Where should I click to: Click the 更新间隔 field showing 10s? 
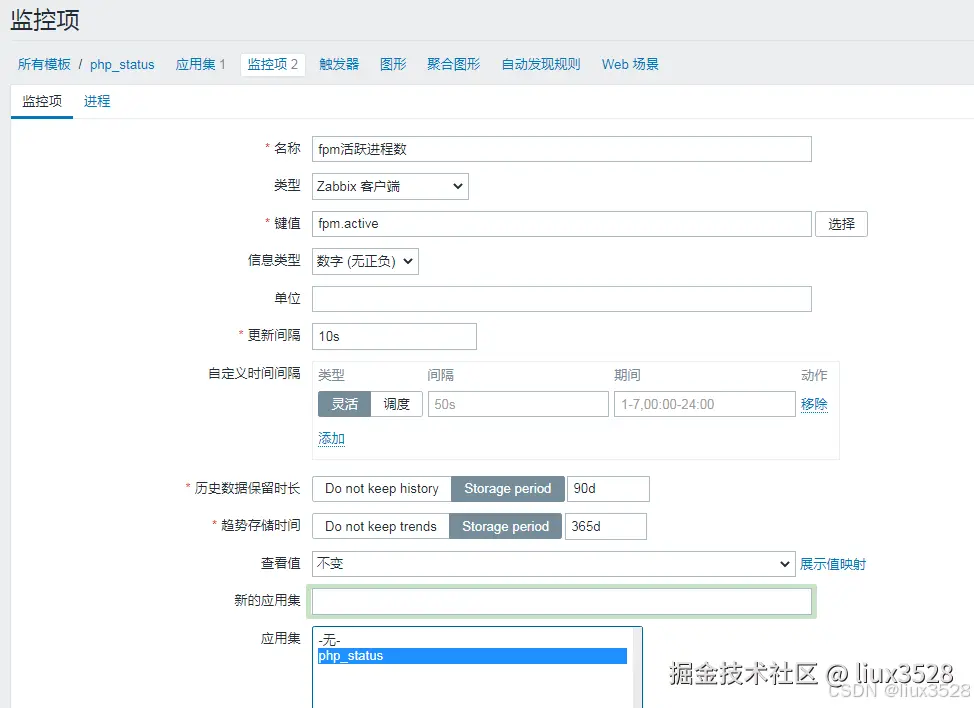tap(394, 337)
